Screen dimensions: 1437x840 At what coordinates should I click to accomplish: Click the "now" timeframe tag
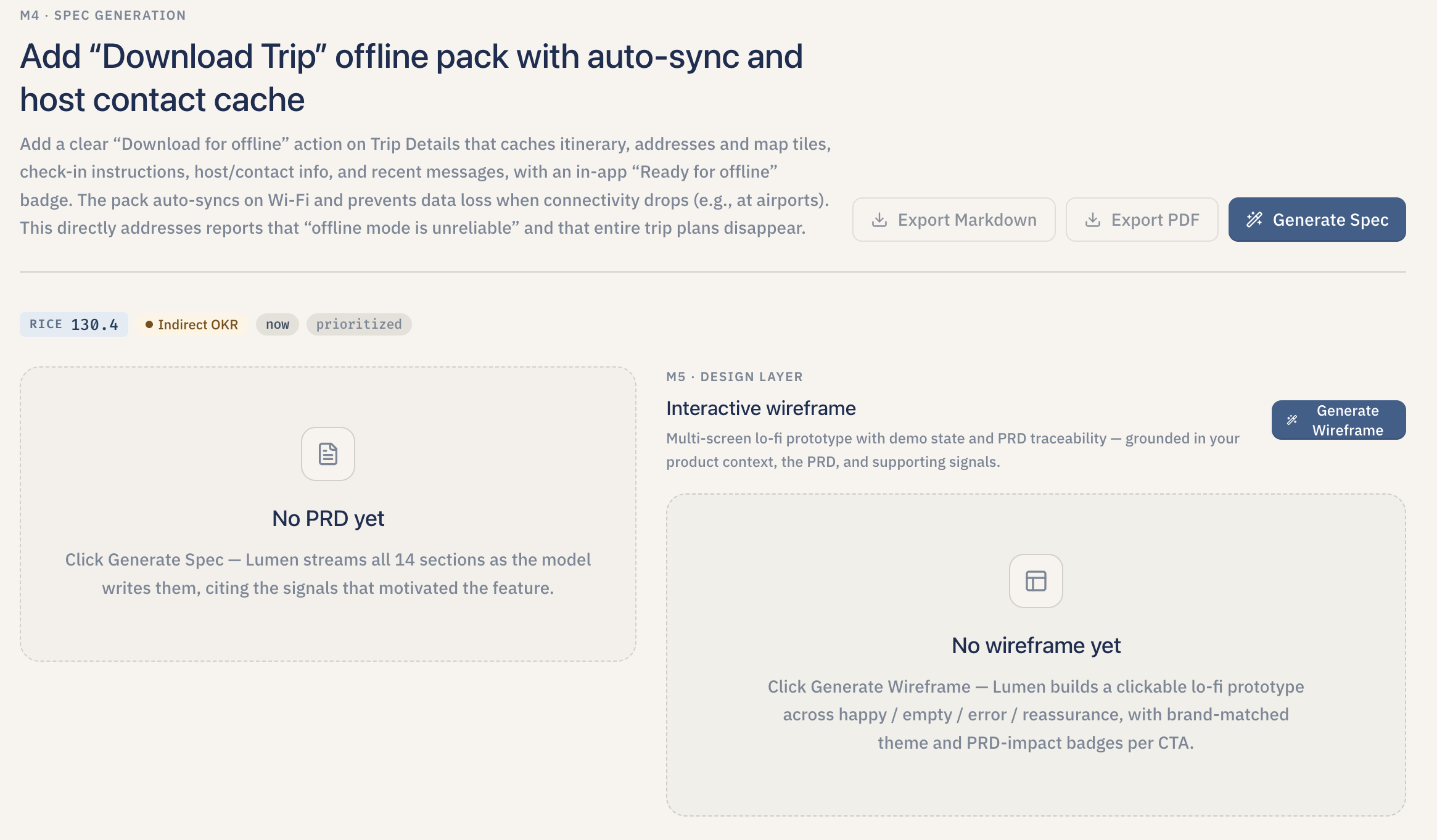point(278,324)
